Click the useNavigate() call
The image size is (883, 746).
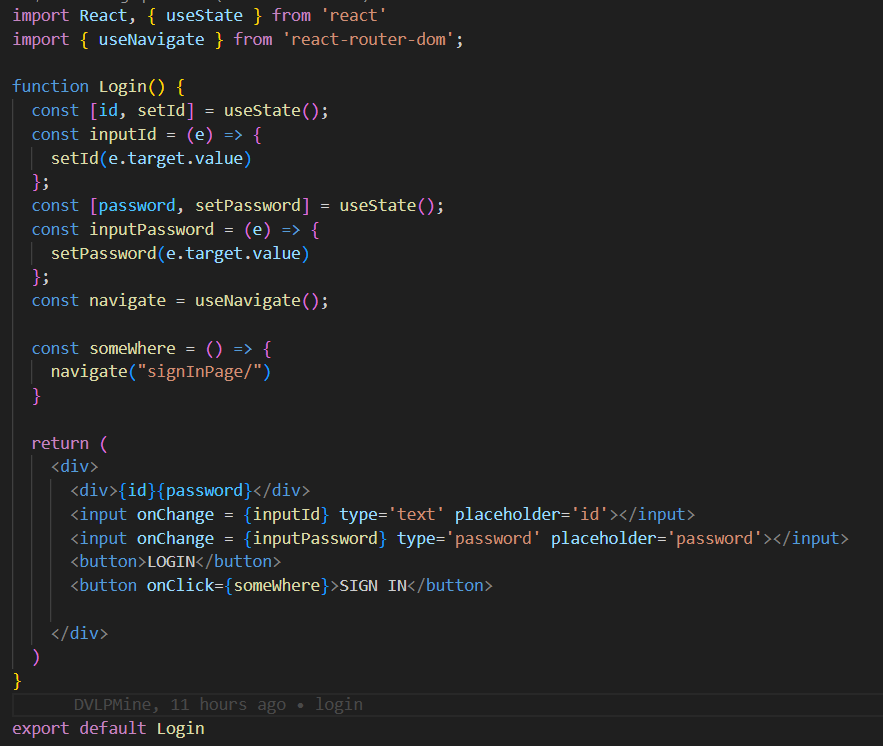257,301
